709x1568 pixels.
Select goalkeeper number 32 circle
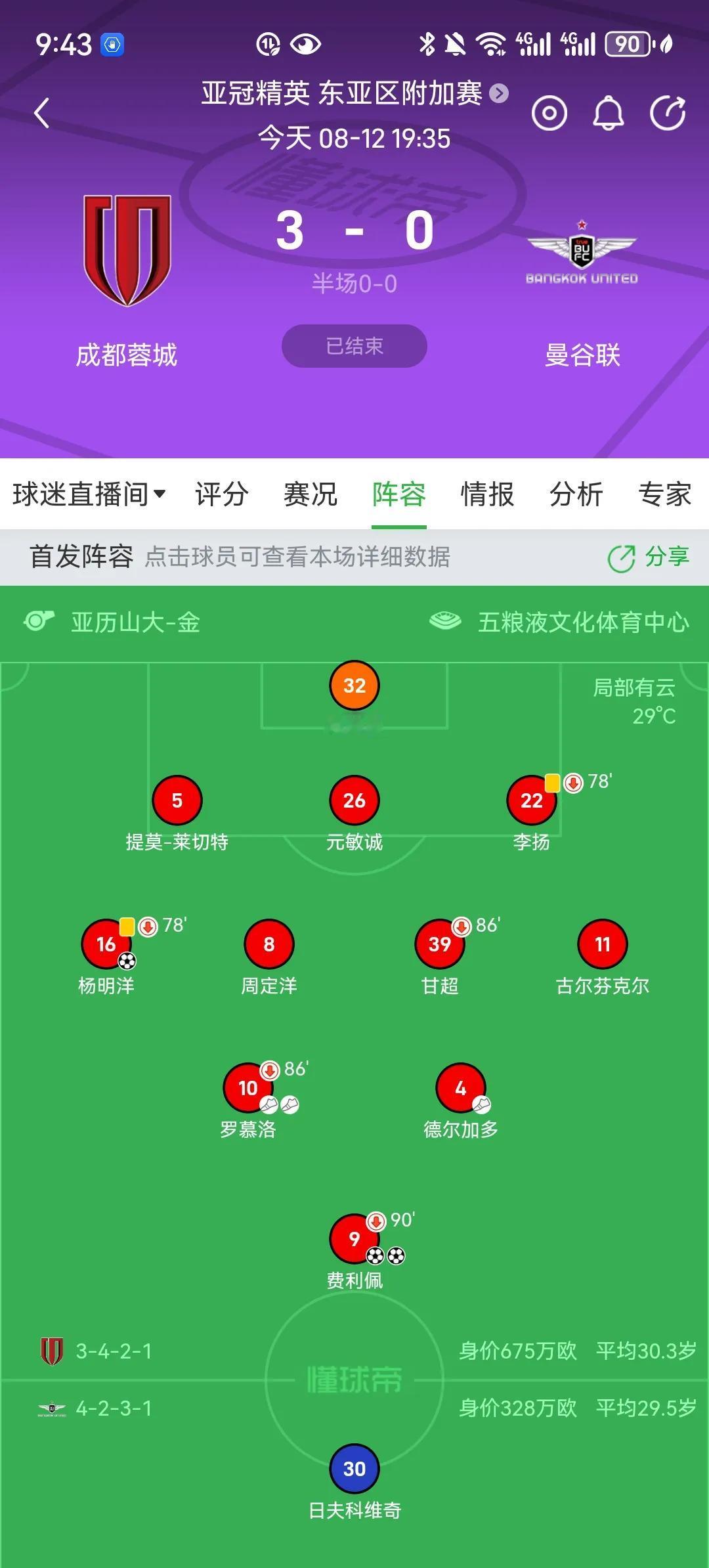point(354,686)
